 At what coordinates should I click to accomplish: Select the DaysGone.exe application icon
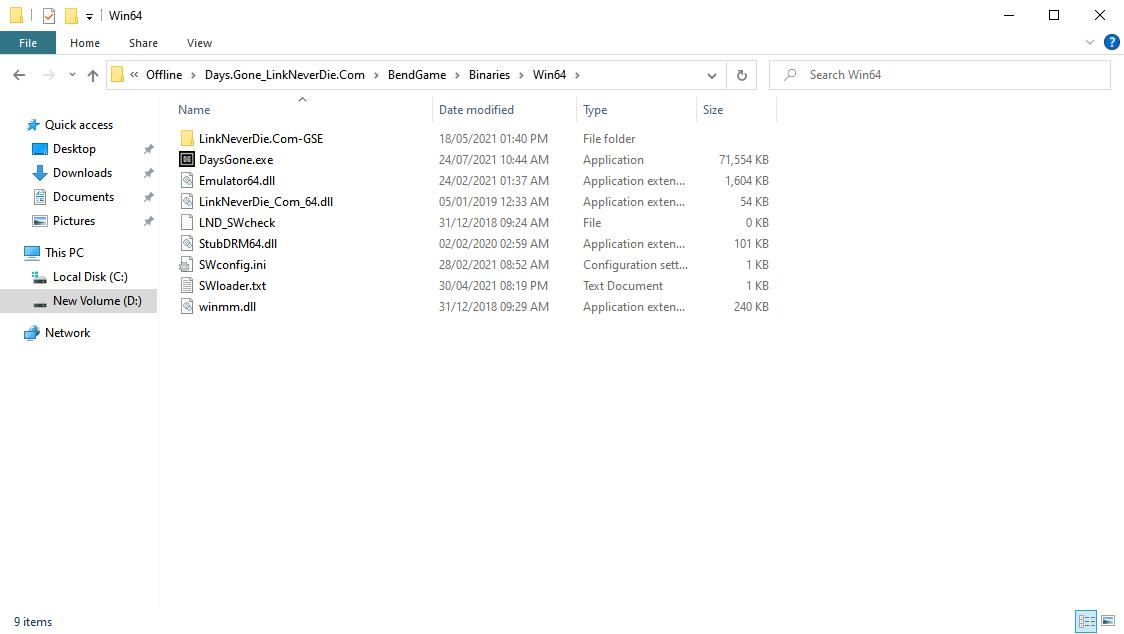pos(187,160)
